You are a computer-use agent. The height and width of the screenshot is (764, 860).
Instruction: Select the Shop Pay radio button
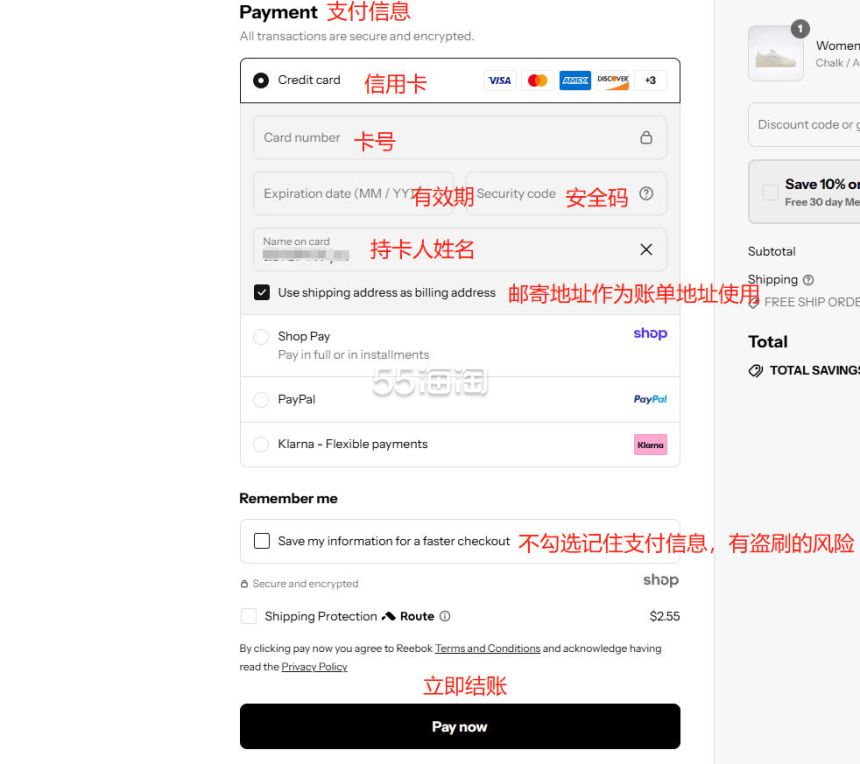261,336
